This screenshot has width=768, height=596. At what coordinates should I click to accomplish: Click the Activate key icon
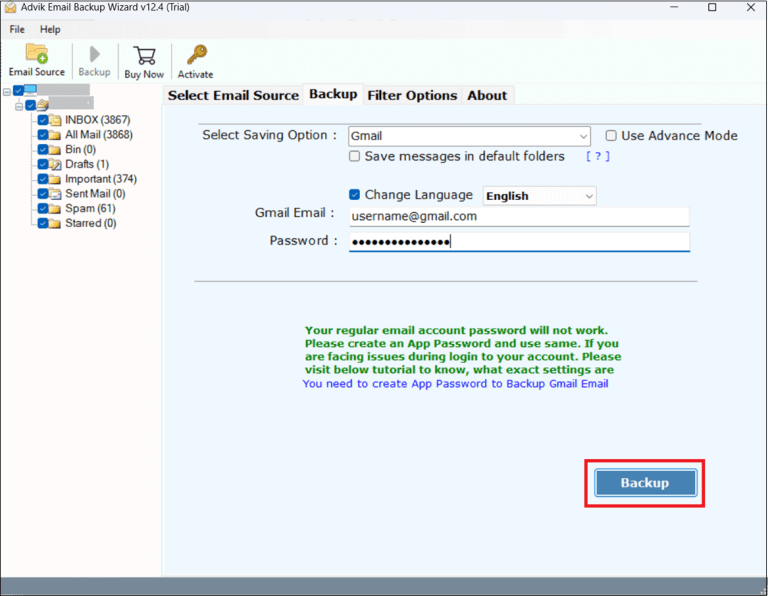pyautogui.click(x=197, y=55)
